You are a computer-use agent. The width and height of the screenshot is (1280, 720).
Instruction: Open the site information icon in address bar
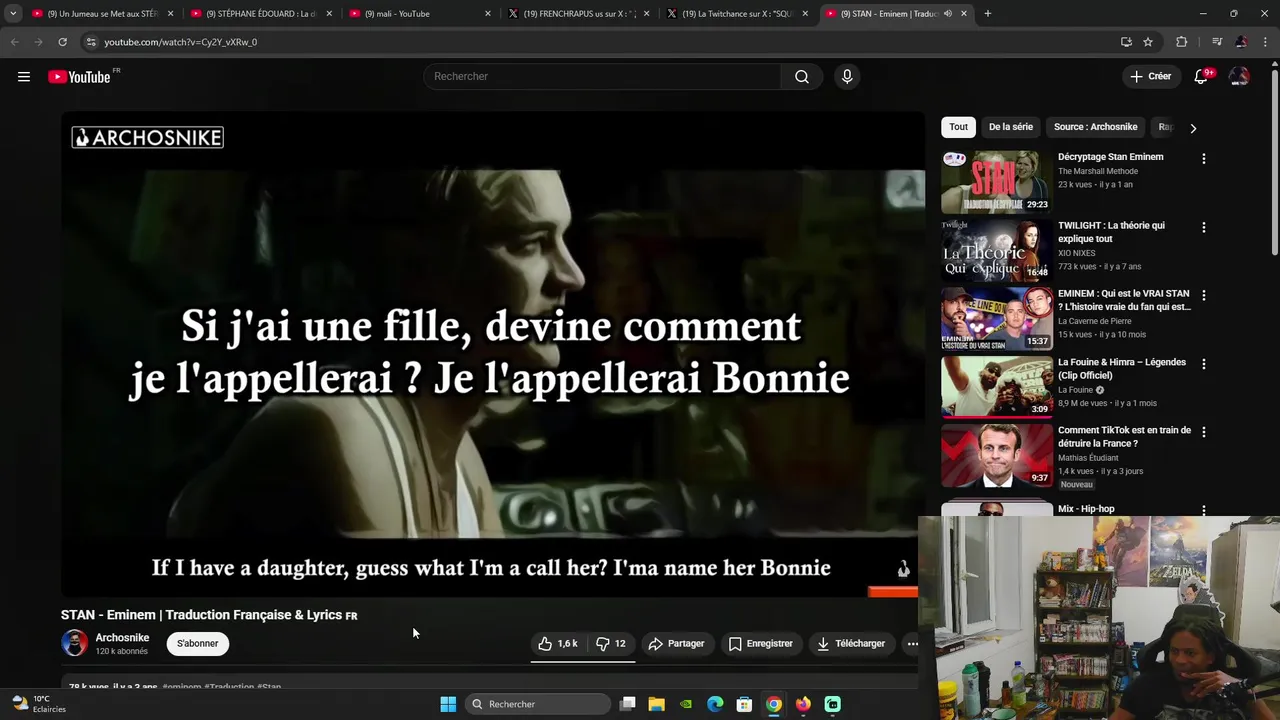tap(91, 42)
